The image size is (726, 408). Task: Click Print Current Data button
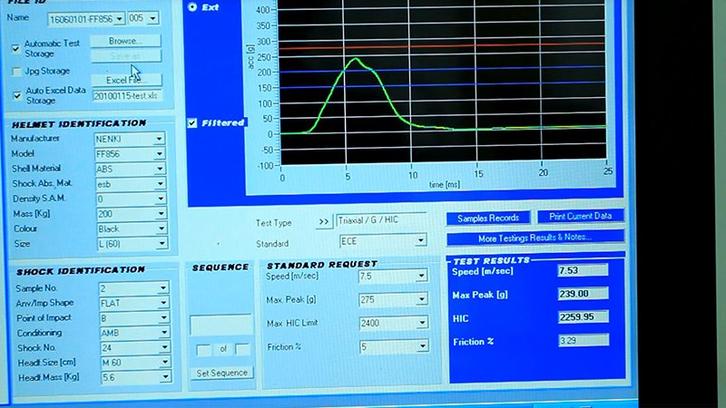(x=580, y=216)
